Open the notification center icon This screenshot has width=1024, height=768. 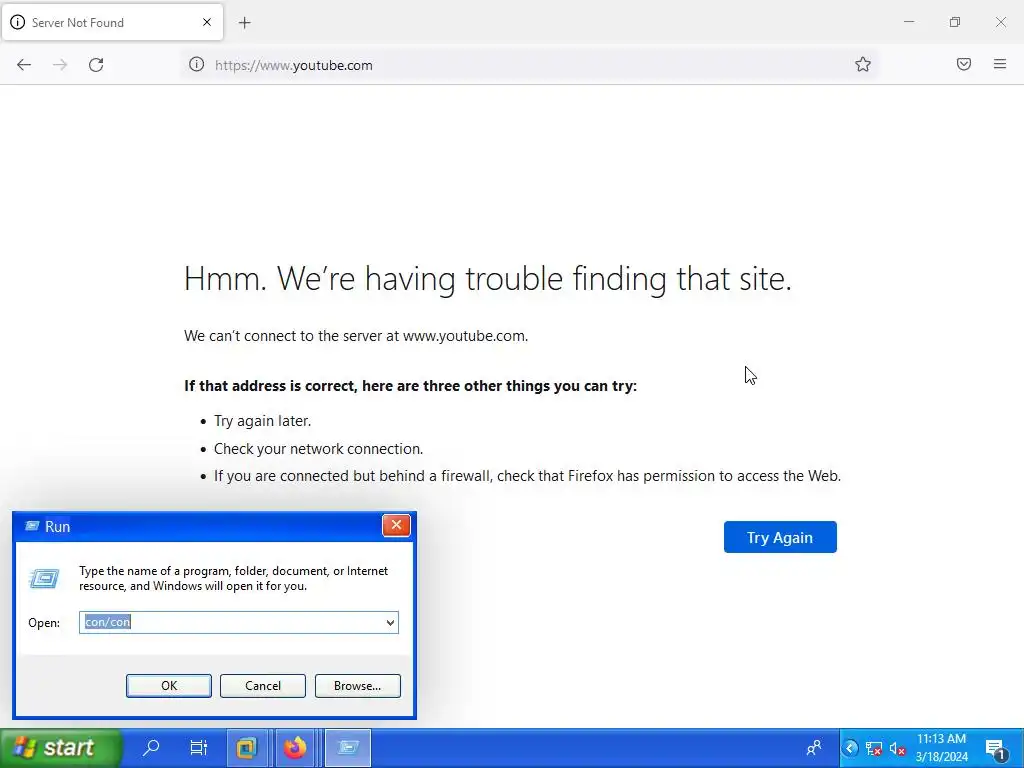tap(996, 748)
